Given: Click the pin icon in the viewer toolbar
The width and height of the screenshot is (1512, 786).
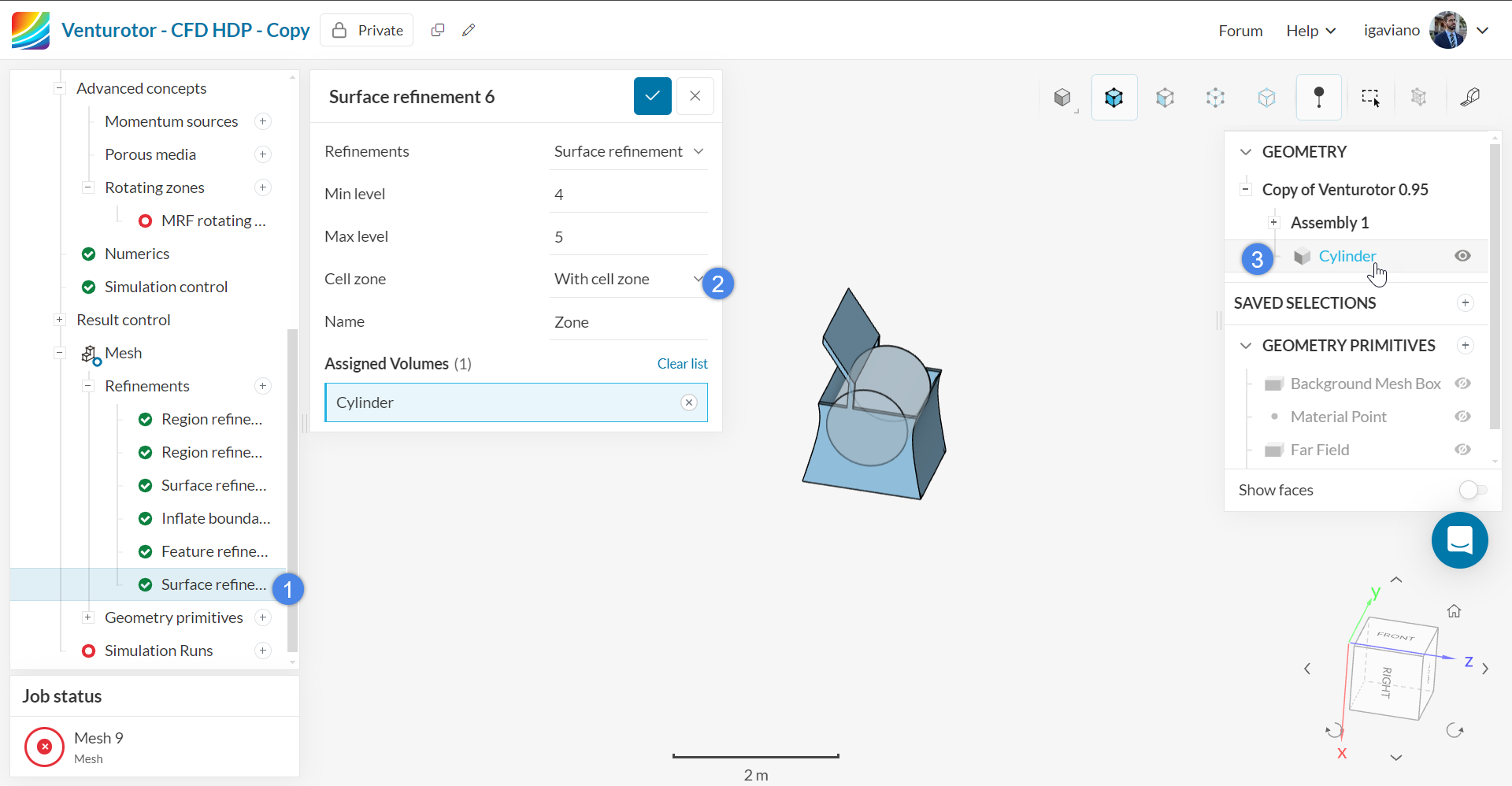Looking at the screenshot, I should pyautogui.click(x=1318, y=98).
